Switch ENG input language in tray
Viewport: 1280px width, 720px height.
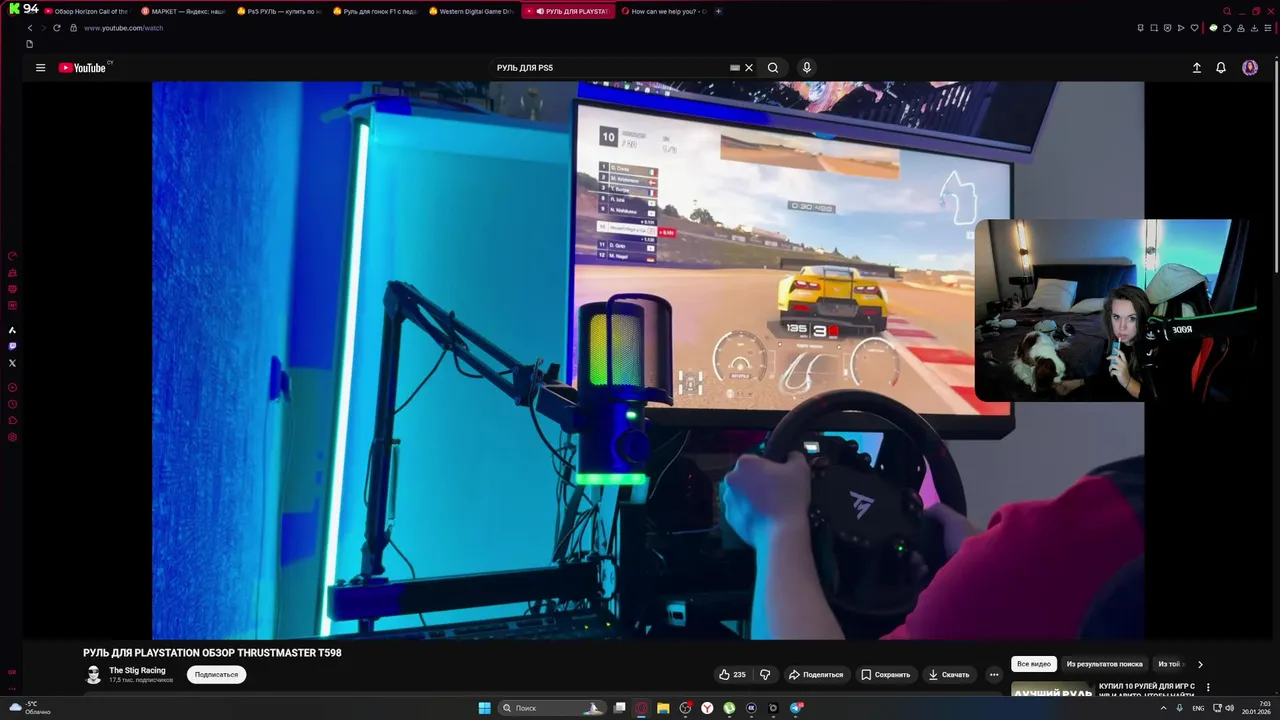pyautogui.click(x=1198, y=708)
